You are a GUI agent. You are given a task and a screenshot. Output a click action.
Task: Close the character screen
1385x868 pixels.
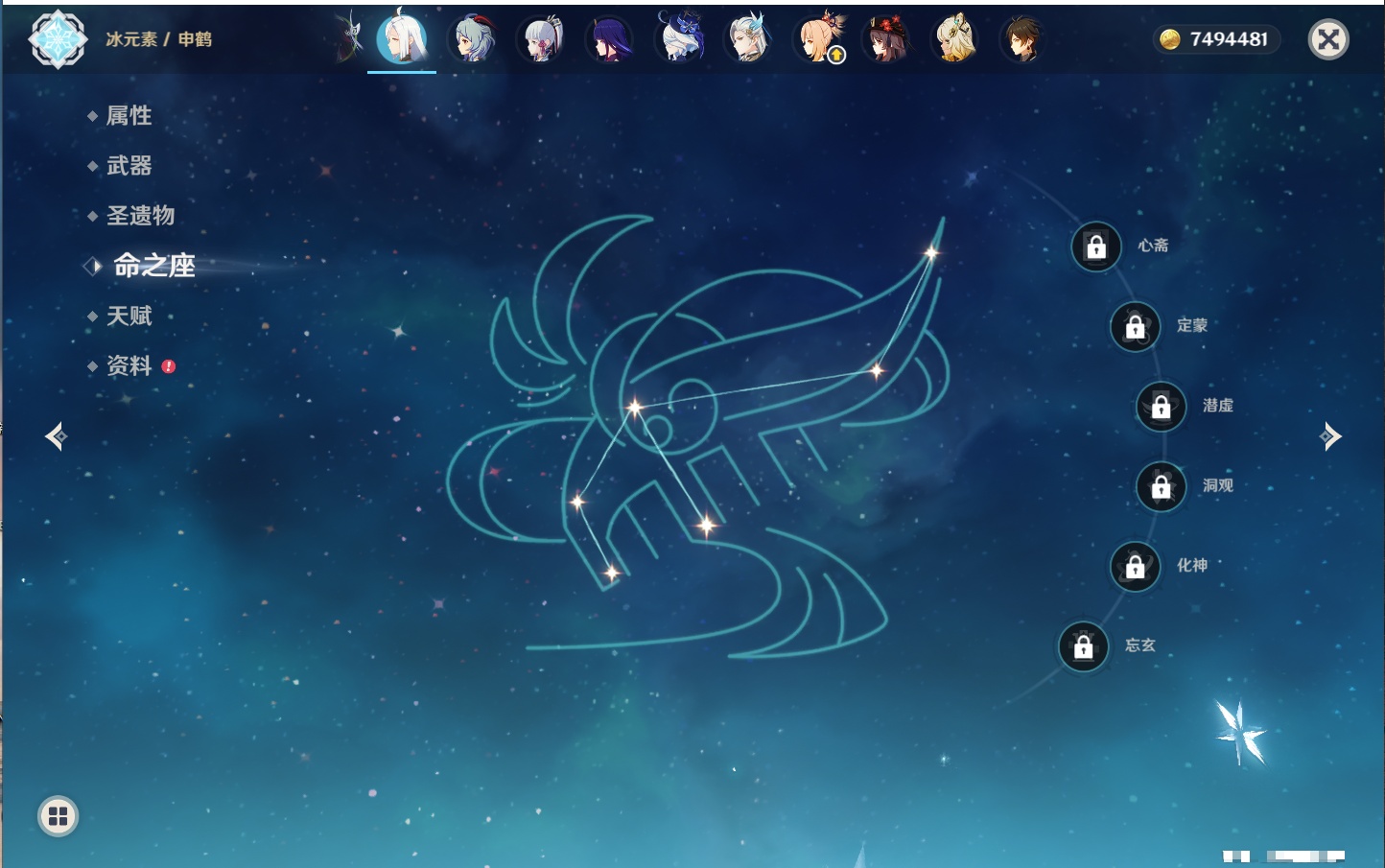[1328, 39]
